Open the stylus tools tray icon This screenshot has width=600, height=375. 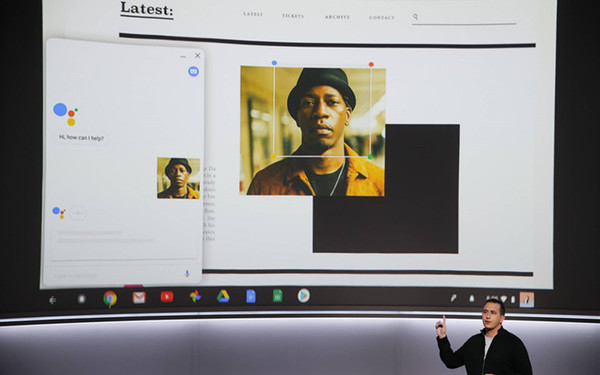coord(453,298)
